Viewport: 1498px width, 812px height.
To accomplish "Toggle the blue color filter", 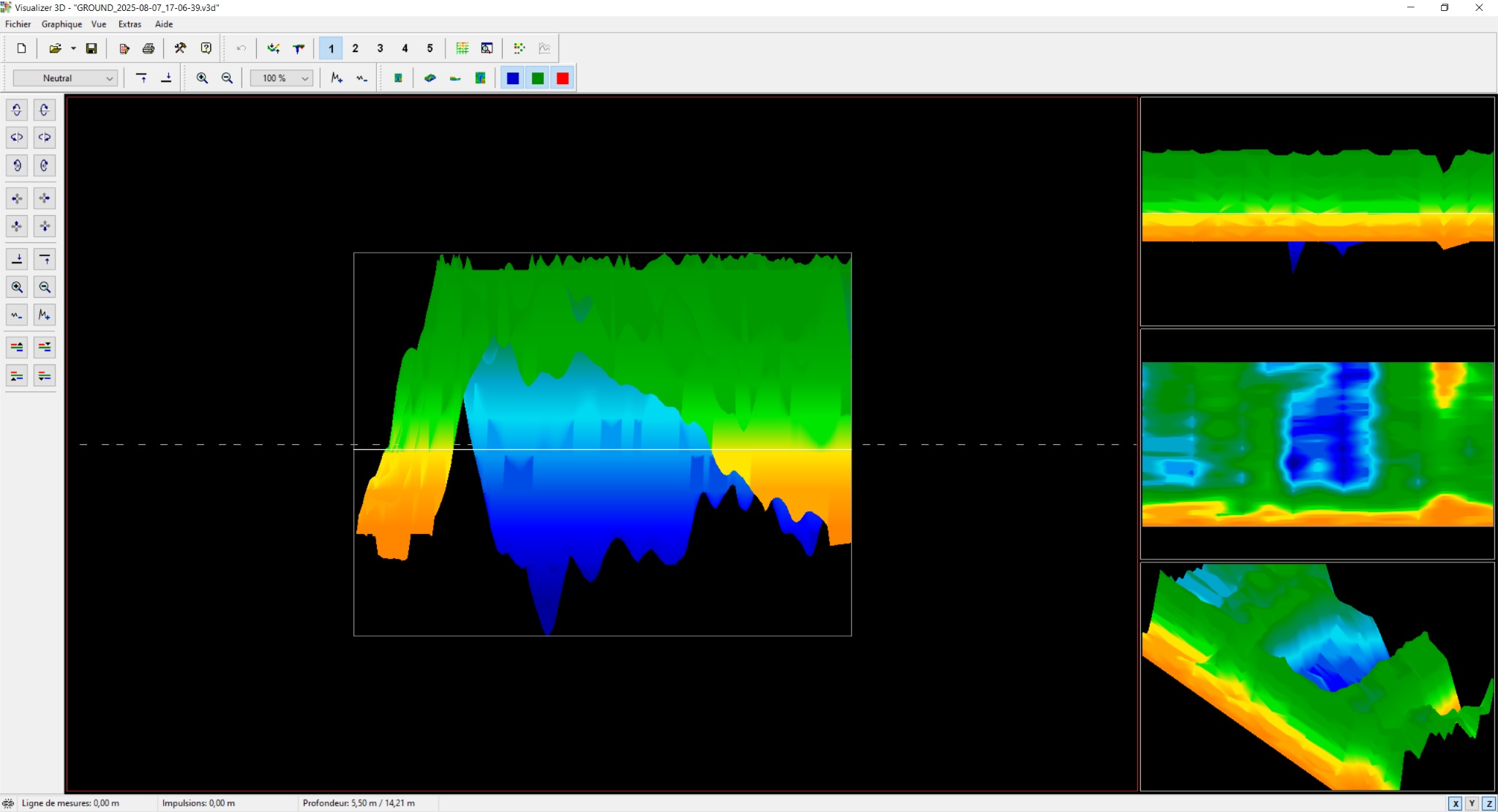I will [513, 78].
